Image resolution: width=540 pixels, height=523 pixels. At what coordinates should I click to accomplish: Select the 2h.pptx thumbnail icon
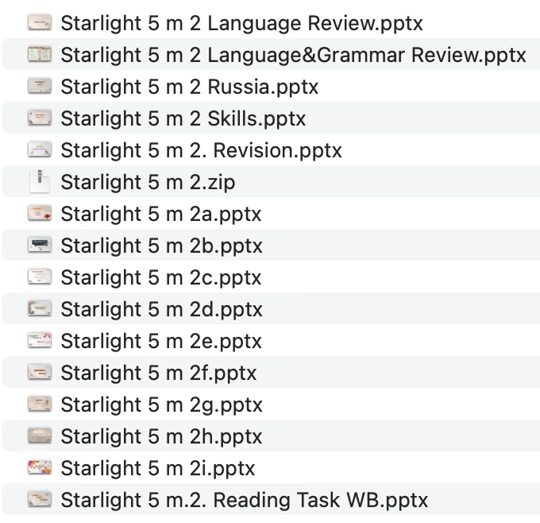40,436
